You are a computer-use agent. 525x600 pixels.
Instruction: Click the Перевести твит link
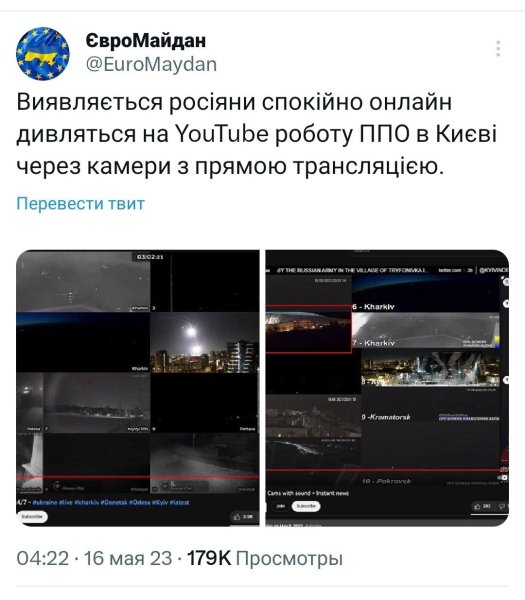[x=81, y=203]
